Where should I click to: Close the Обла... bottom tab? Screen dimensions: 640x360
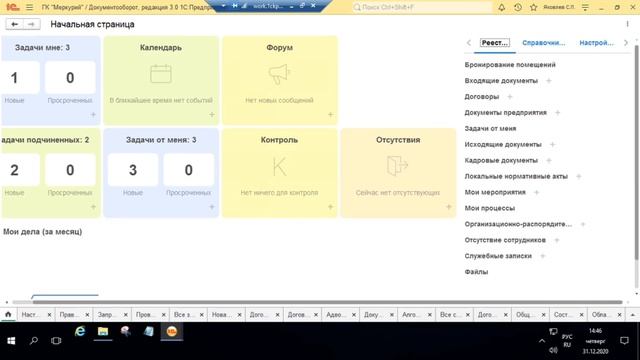point(619,315)
